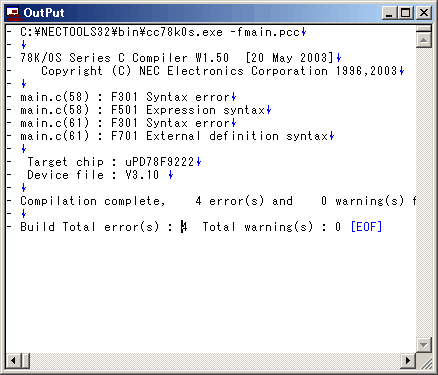Click the 'Total warning(s) : 0' text
438x375 pixels.
click(x=272, y=227)
